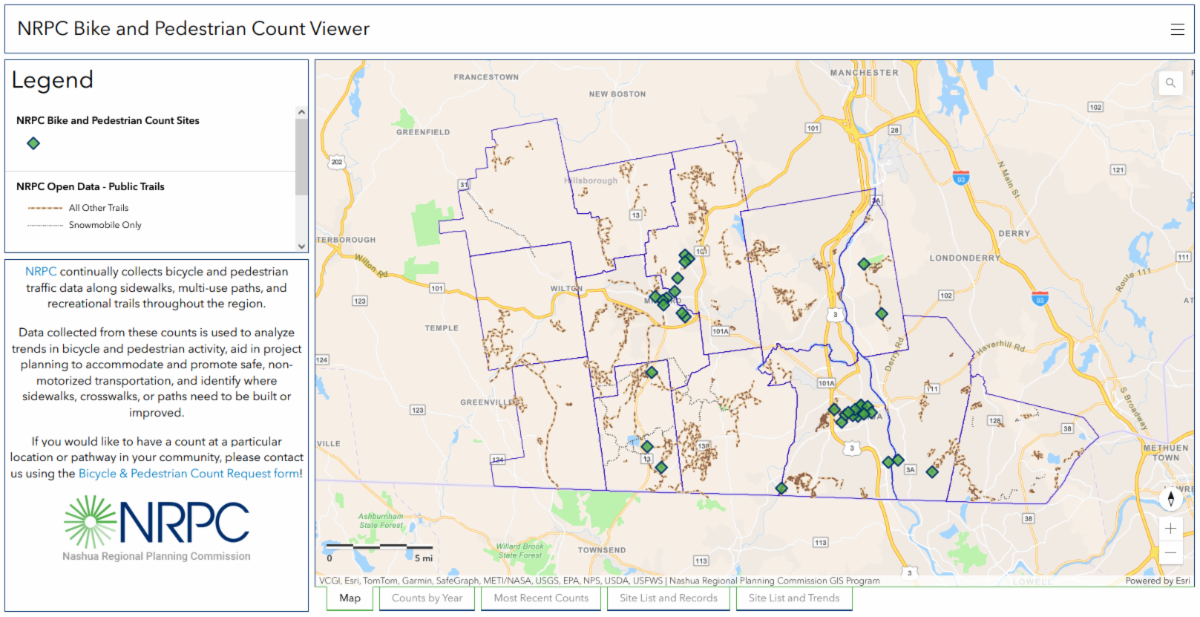Open the Counts by Year tab
Viewport: 1200px width, 617px height.
click(427, 598)
